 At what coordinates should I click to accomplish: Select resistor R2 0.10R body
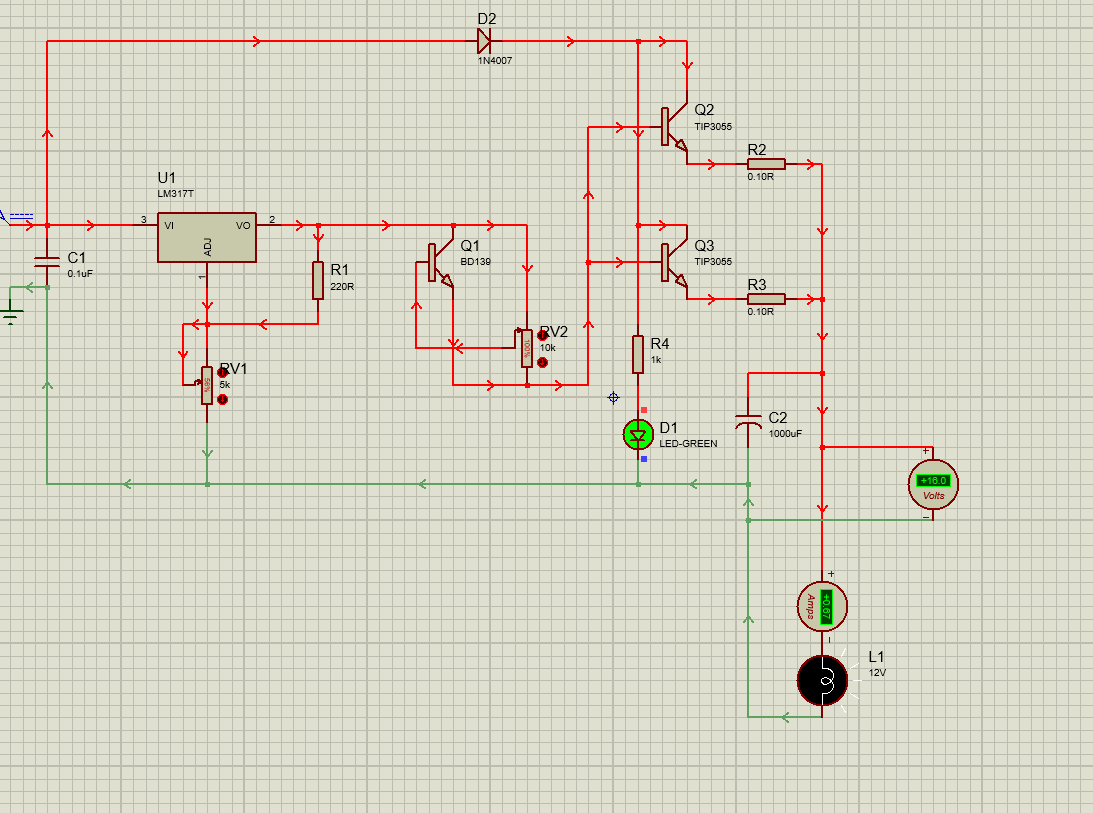(766, 164)
